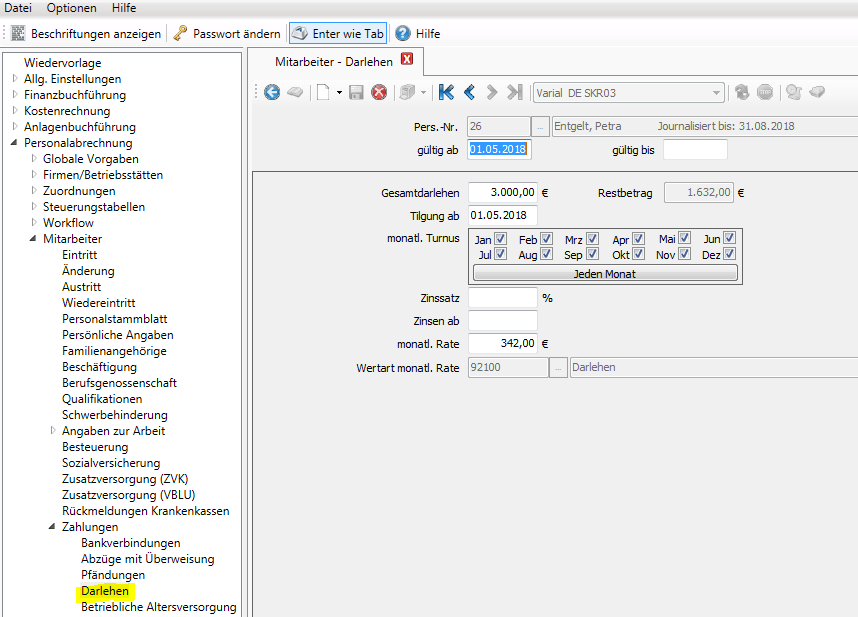The width and height of the screenshot is (858, 617).
Task: Open Betriebliche Altersversorgung in the tree
Action: tap(159, 607)
